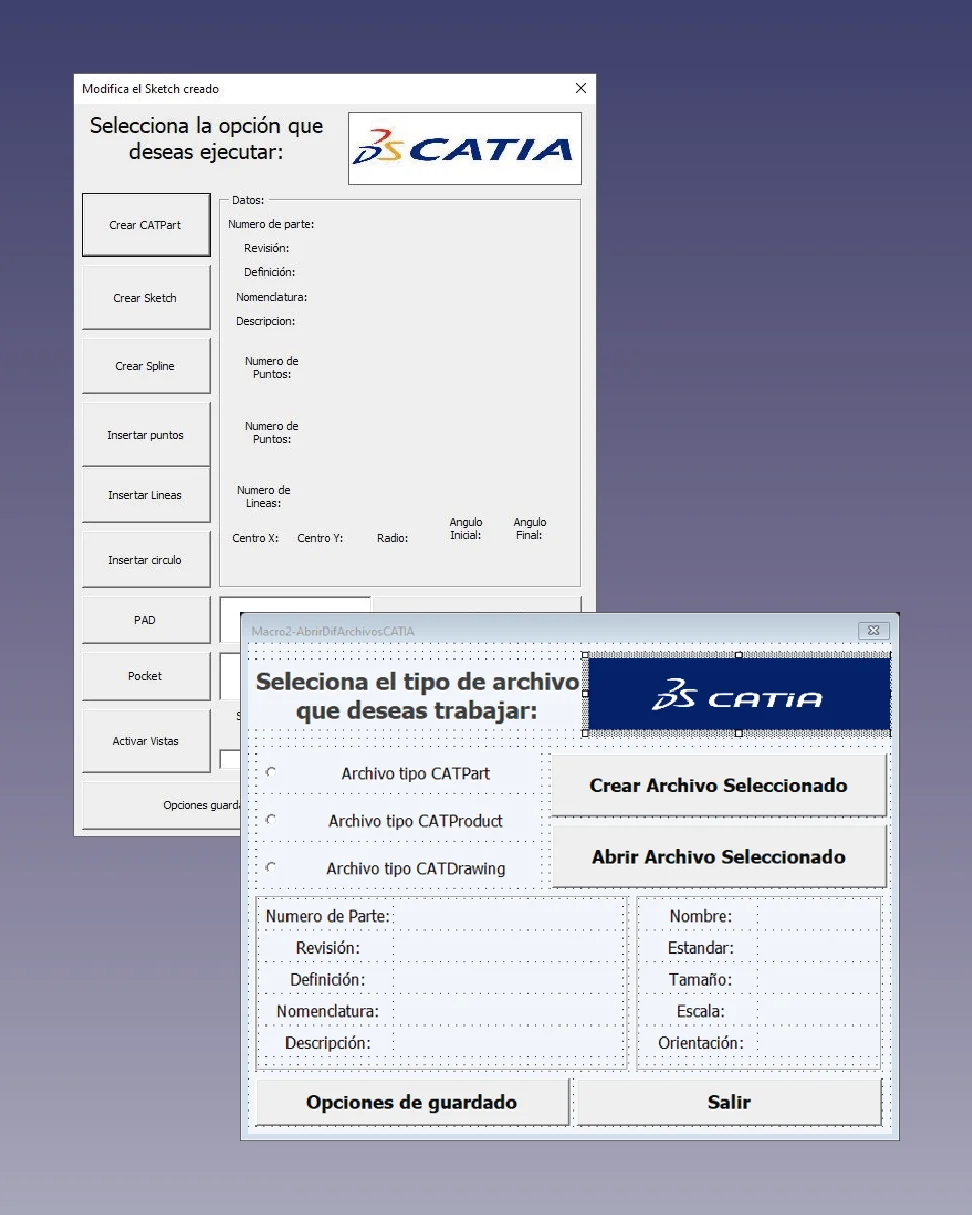Viewport: 972px width, 1215px height.
Task: Click the 'Nomenclatura:' label in Macro2 window
Action: click(x=328, y=1011)
